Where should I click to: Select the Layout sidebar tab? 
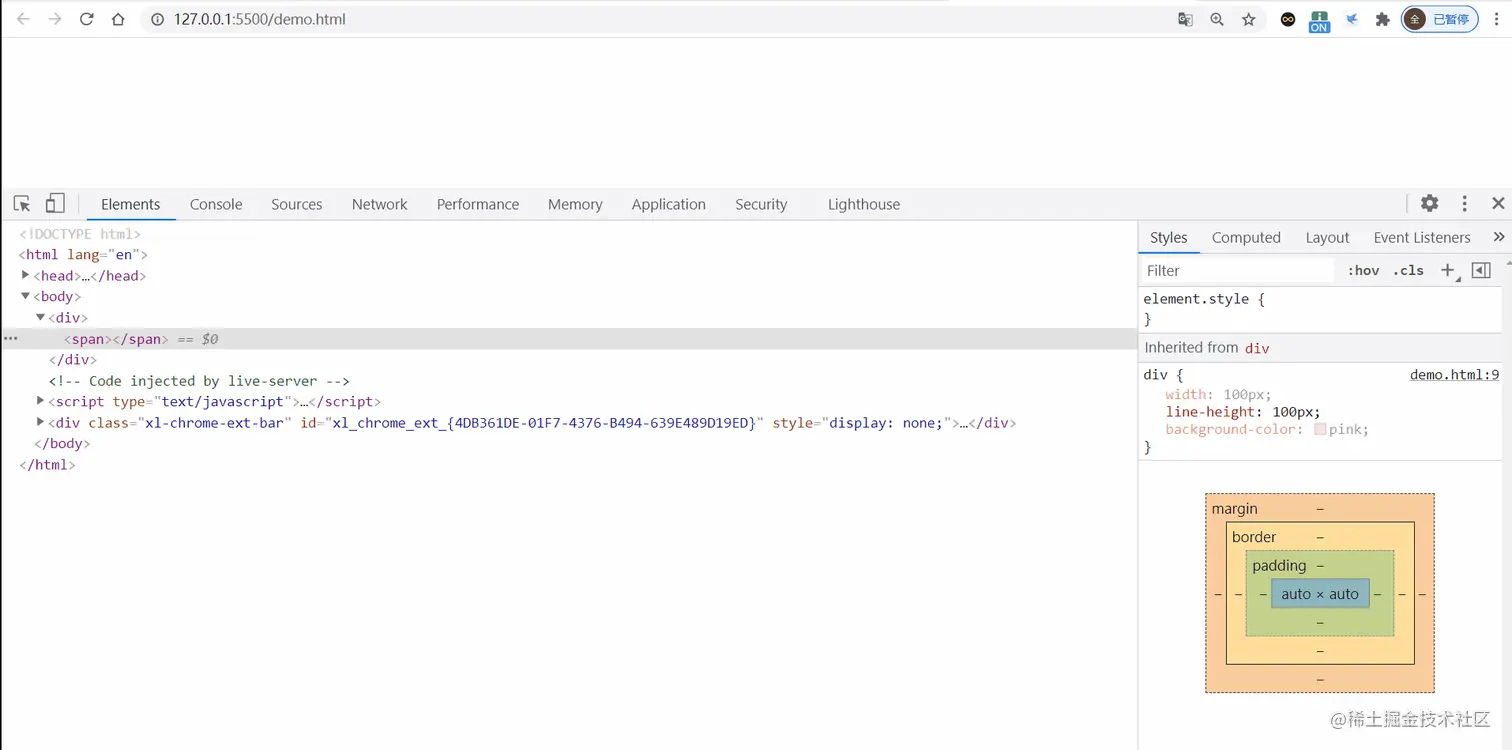pos(1328,237)
